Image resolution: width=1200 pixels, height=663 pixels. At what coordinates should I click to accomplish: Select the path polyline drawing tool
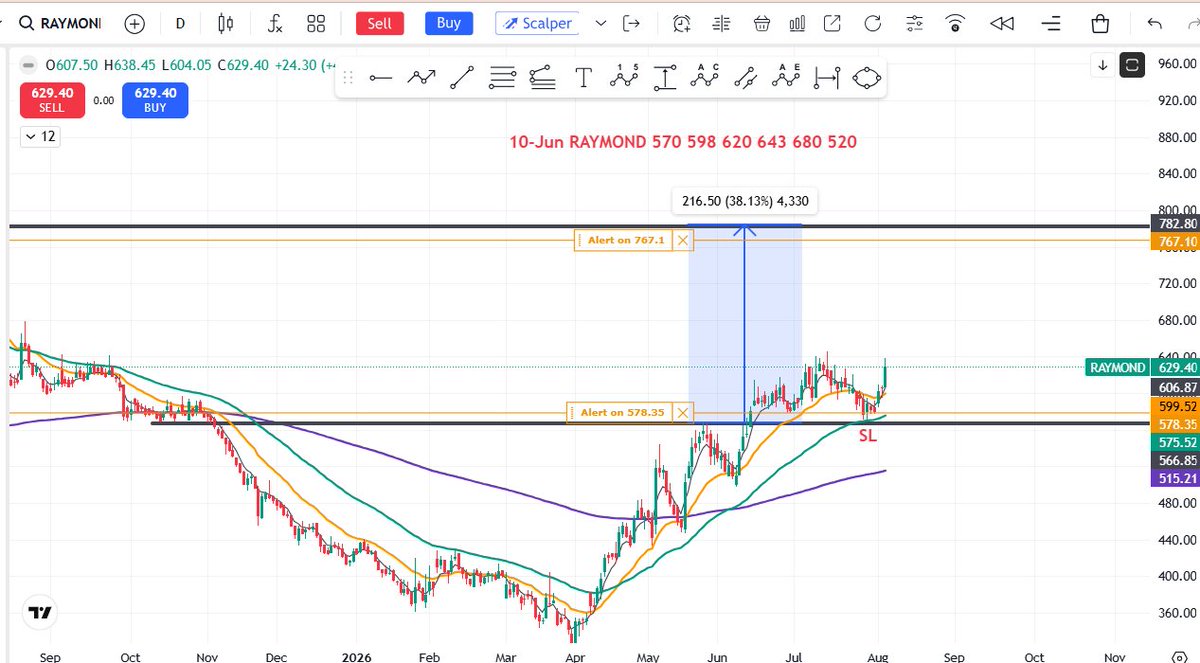[x=421, y=77]
